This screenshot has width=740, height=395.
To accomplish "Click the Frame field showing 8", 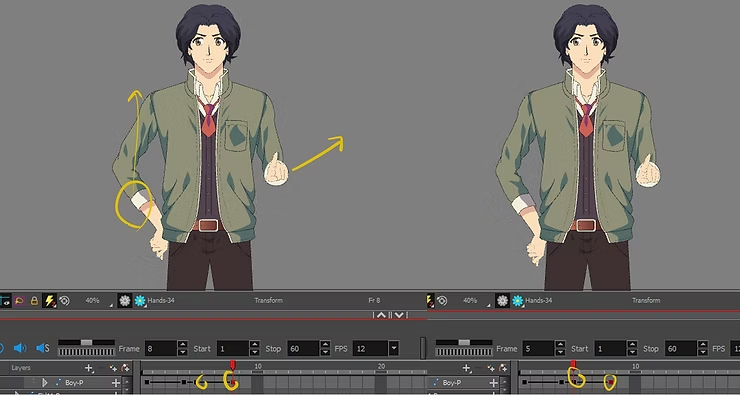I will pyautogui.click(x=161, y=349).
